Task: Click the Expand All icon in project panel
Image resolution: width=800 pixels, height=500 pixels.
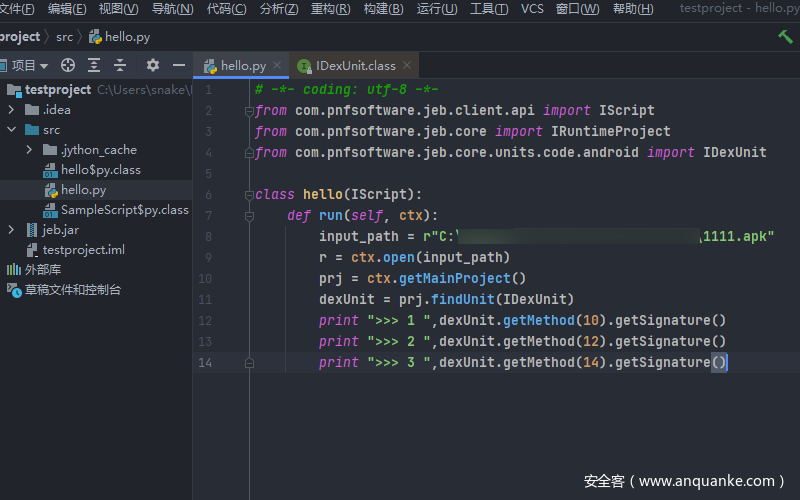Action: (x=94, y=65)
